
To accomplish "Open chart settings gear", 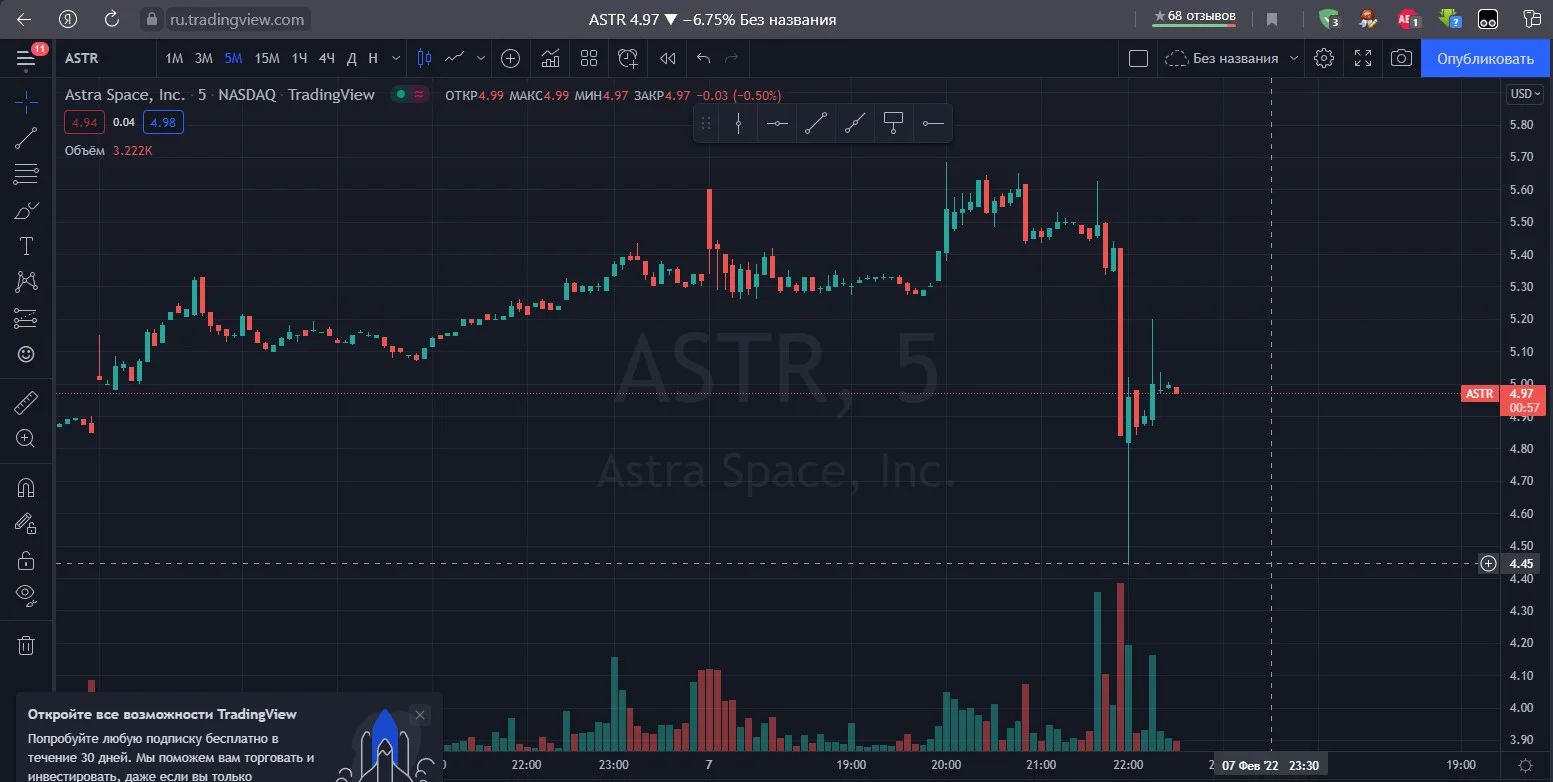I will click(1324, 59).
